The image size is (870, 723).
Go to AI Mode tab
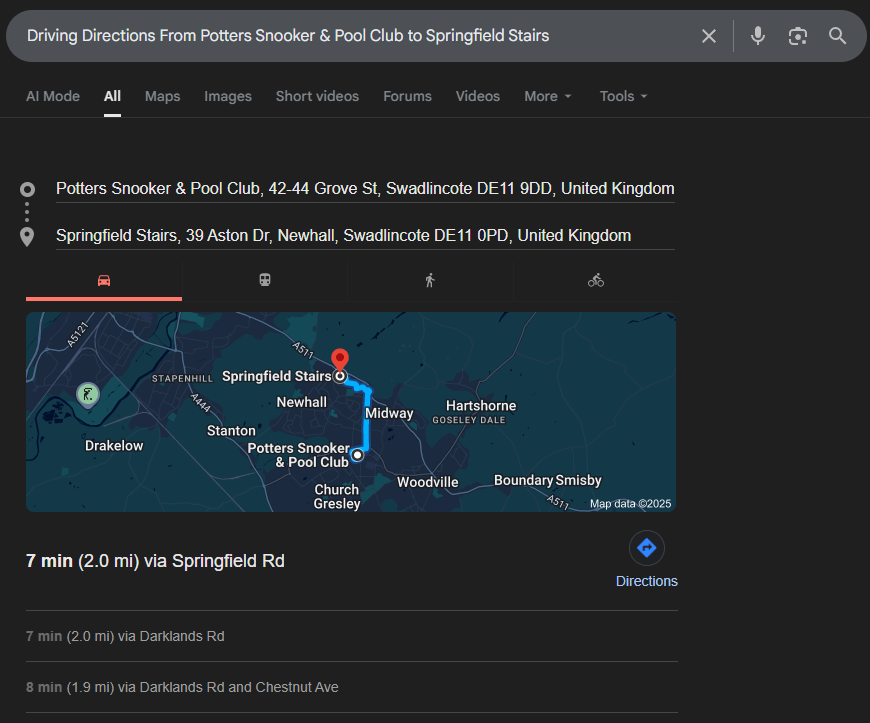(53, 96)
